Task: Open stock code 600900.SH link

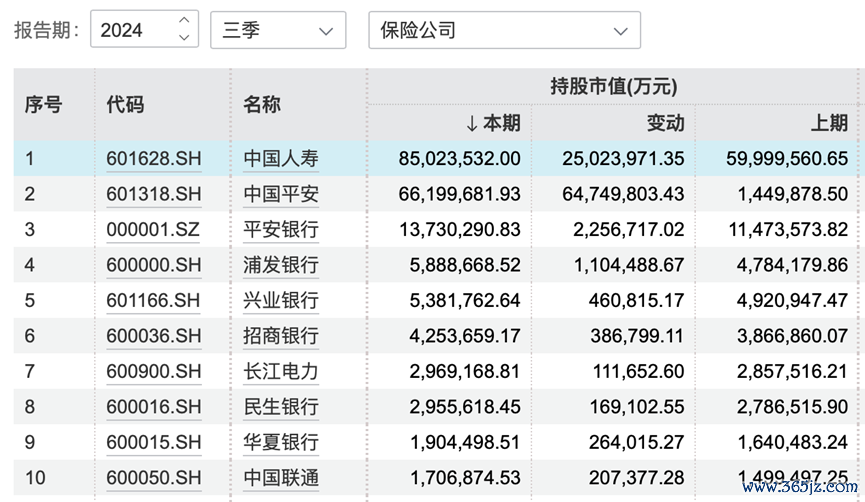Action: 154,371
